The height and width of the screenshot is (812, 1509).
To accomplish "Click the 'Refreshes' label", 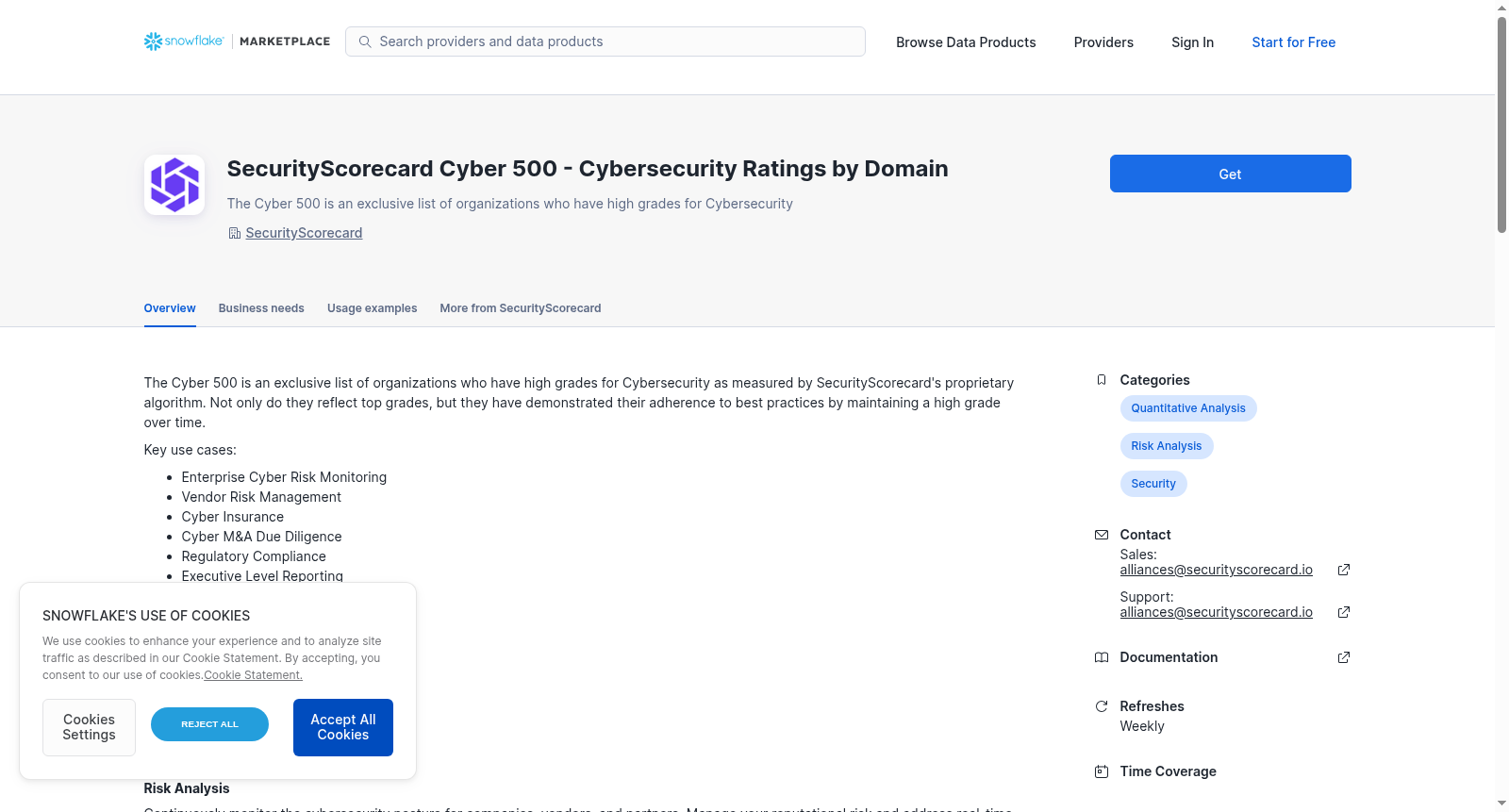I will 1152,706.
